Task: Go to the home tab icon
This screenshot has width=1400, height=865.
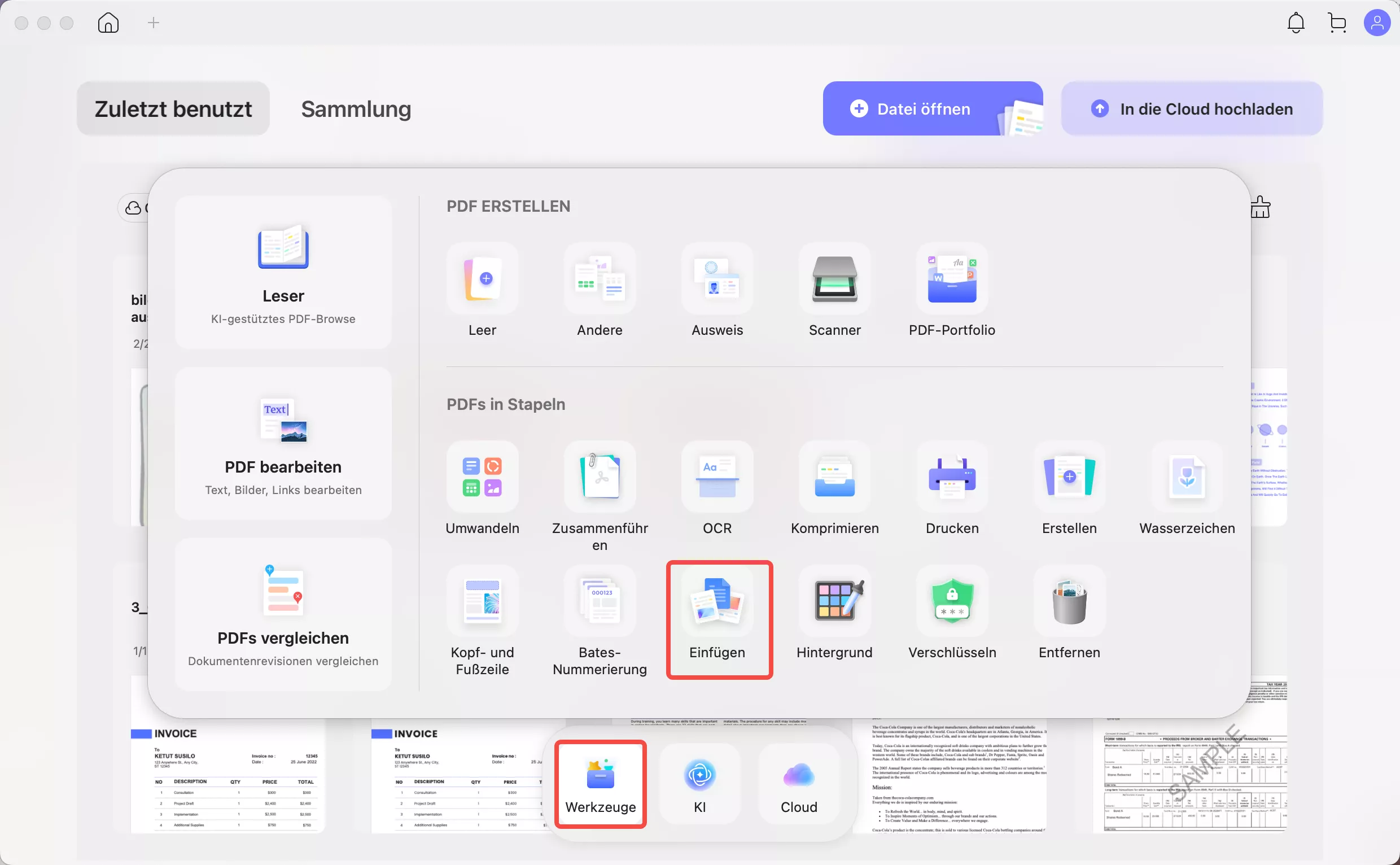Action: coord(108,23)
